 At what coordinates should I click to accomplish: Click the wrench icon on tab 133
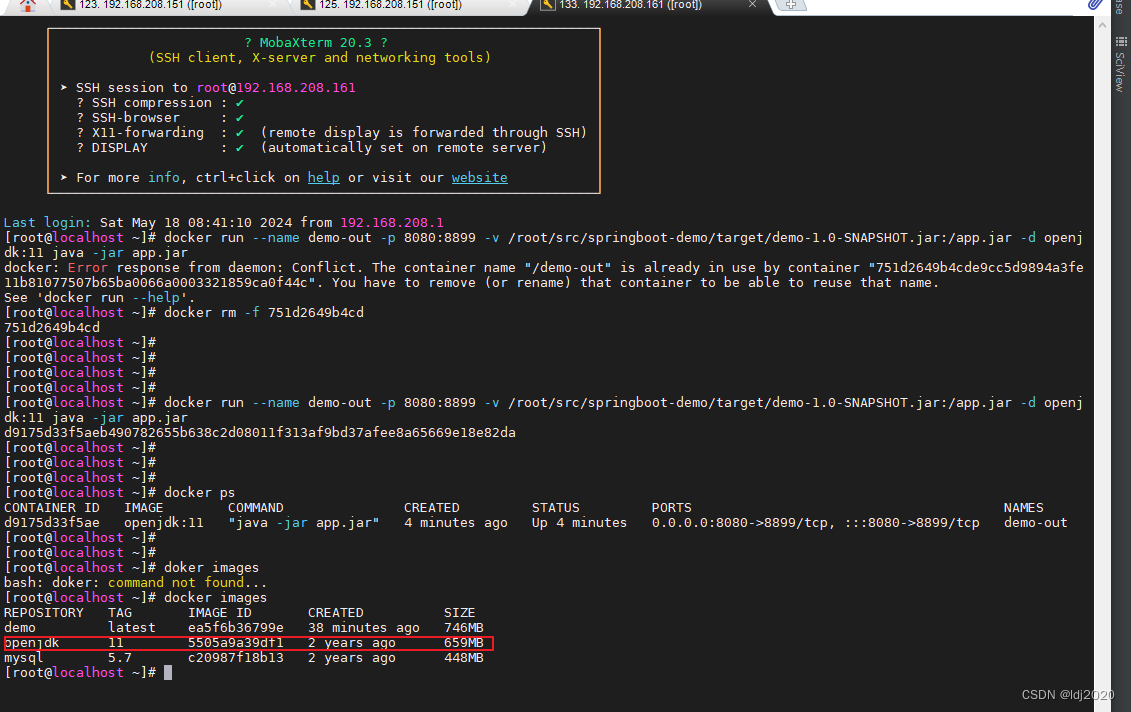pyautogui.click(x=547, y=6)
